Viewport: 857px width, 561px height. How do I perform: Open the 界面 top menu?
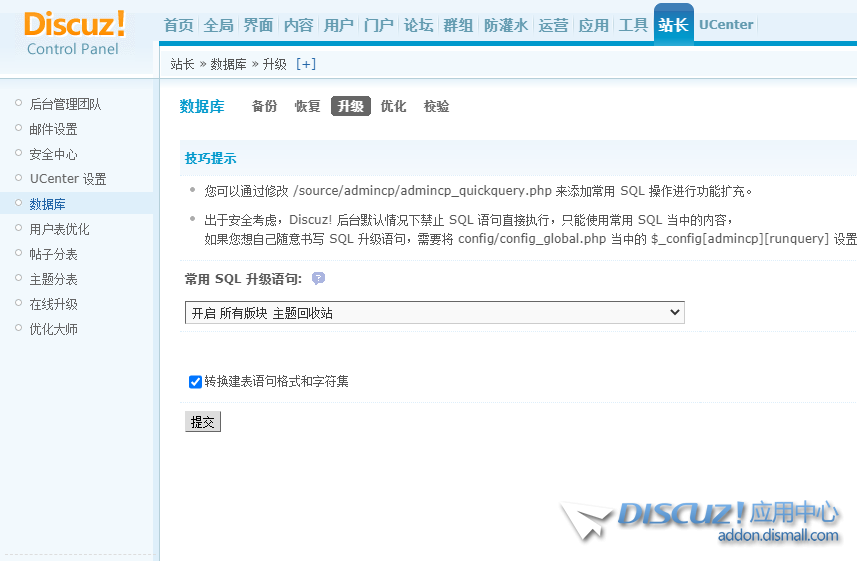259,25
